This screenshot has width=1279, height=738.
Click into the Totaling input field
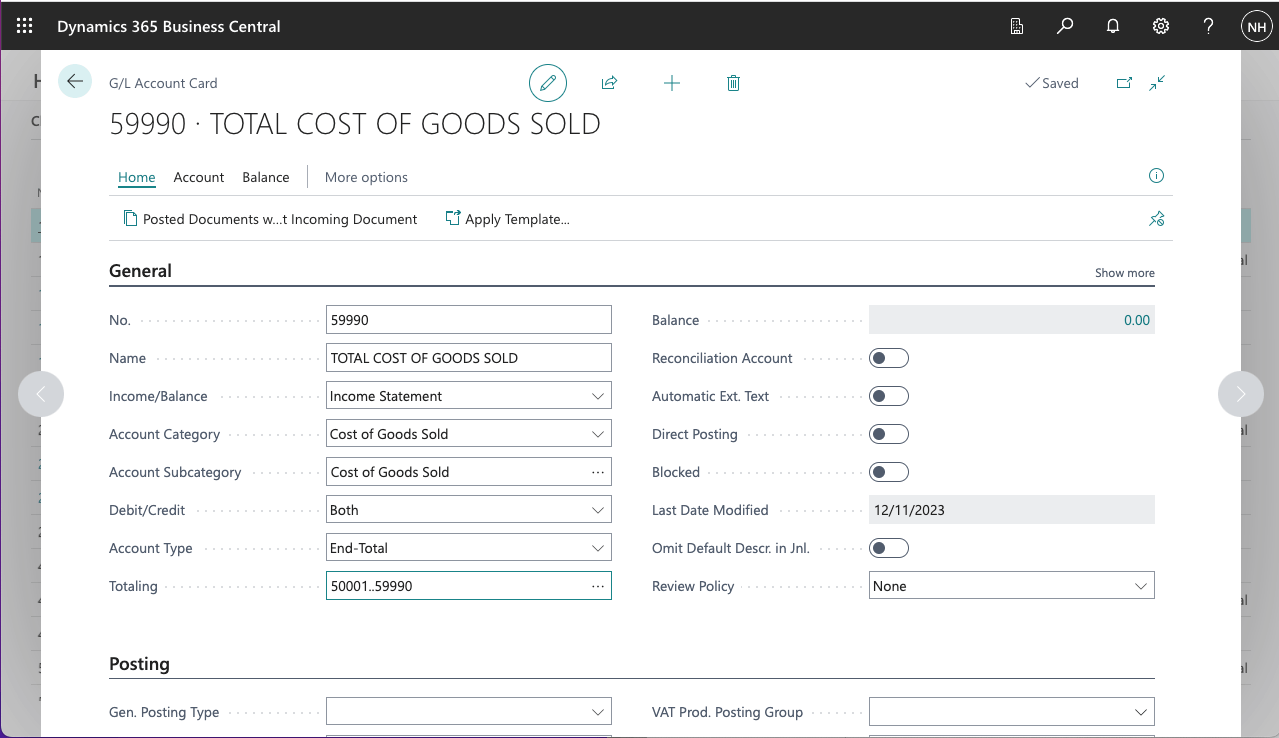coord(455,586)
